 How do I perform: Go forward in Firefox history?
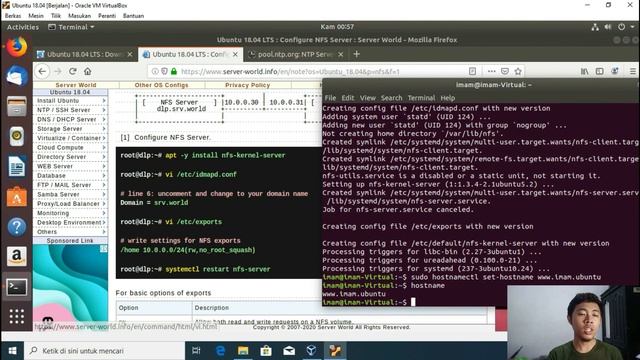58,71
